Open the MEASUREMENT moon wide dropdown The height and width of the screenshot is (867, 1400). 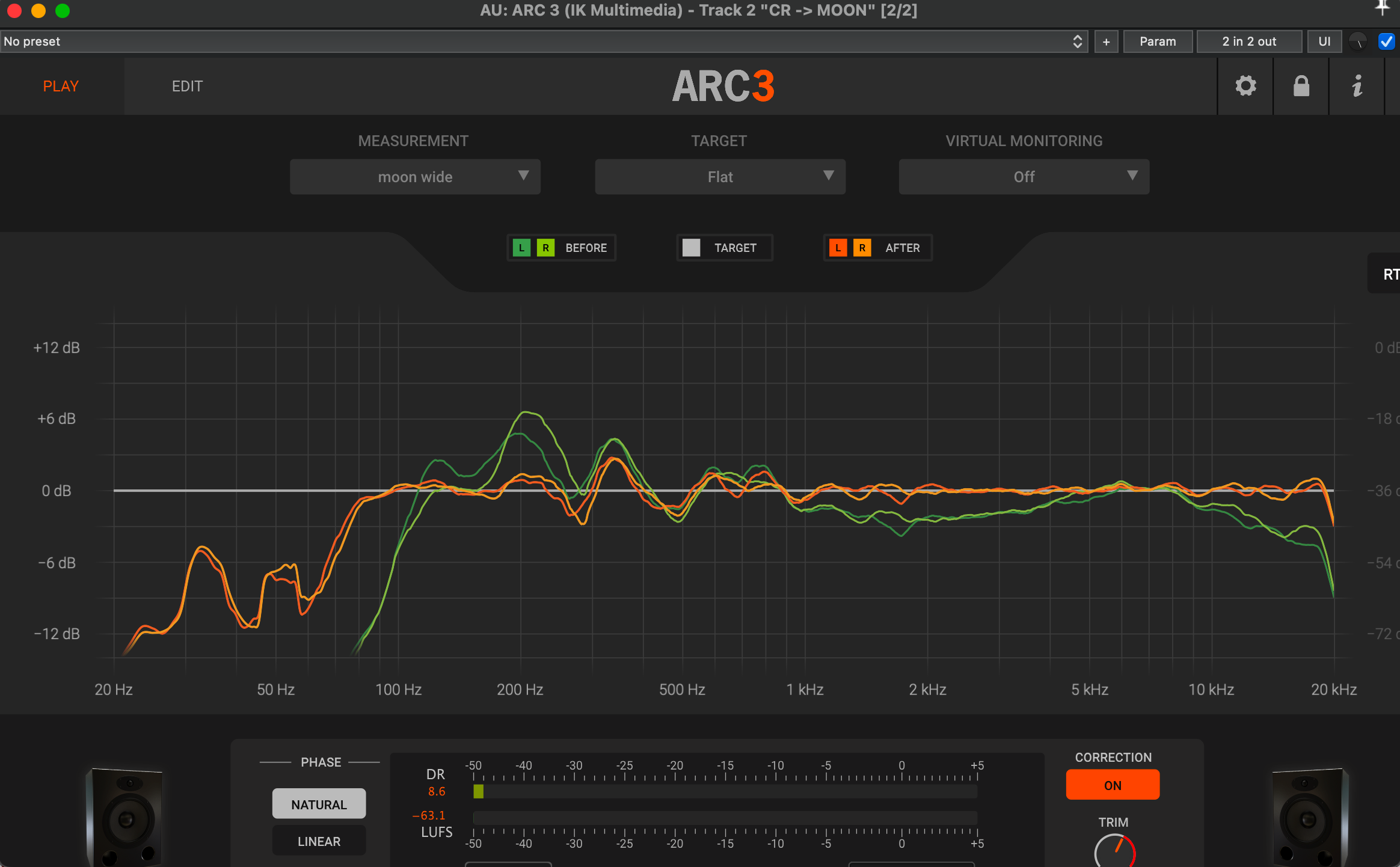[415, 177]
